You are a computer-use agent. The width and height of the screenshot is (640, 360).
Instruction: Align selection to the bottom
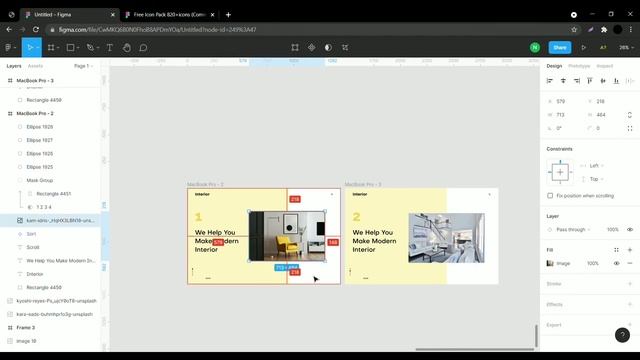616,81
